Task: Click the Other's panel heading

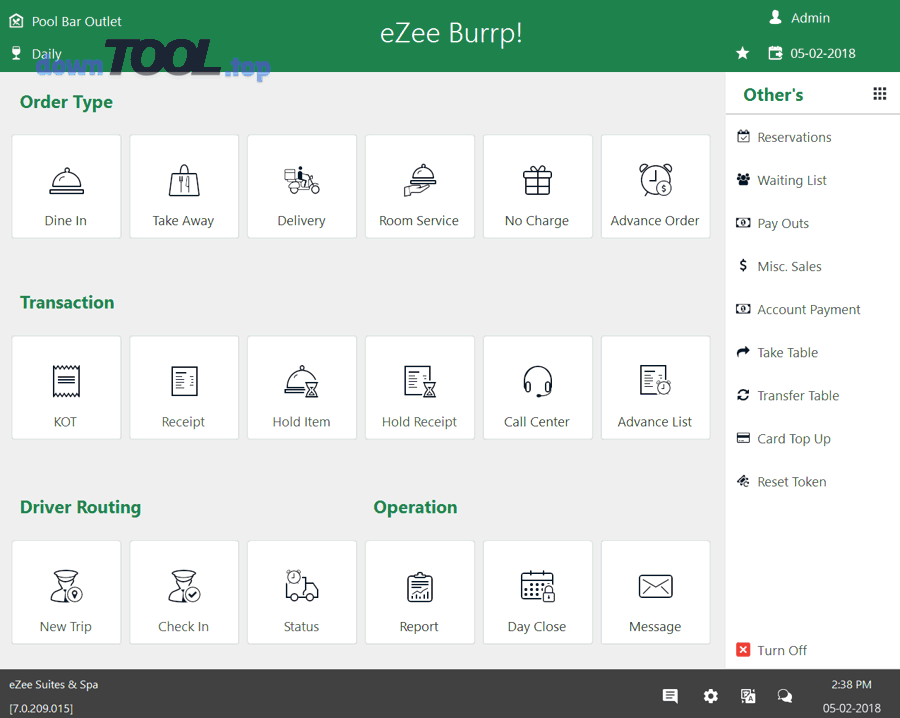Action: pos(773,95)
